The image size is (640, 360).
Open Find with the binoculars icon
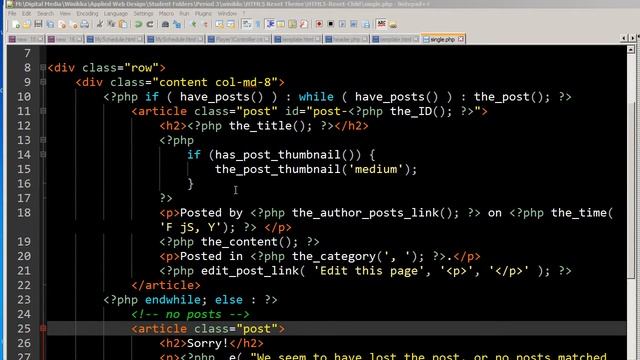click(x=165, y=24)
